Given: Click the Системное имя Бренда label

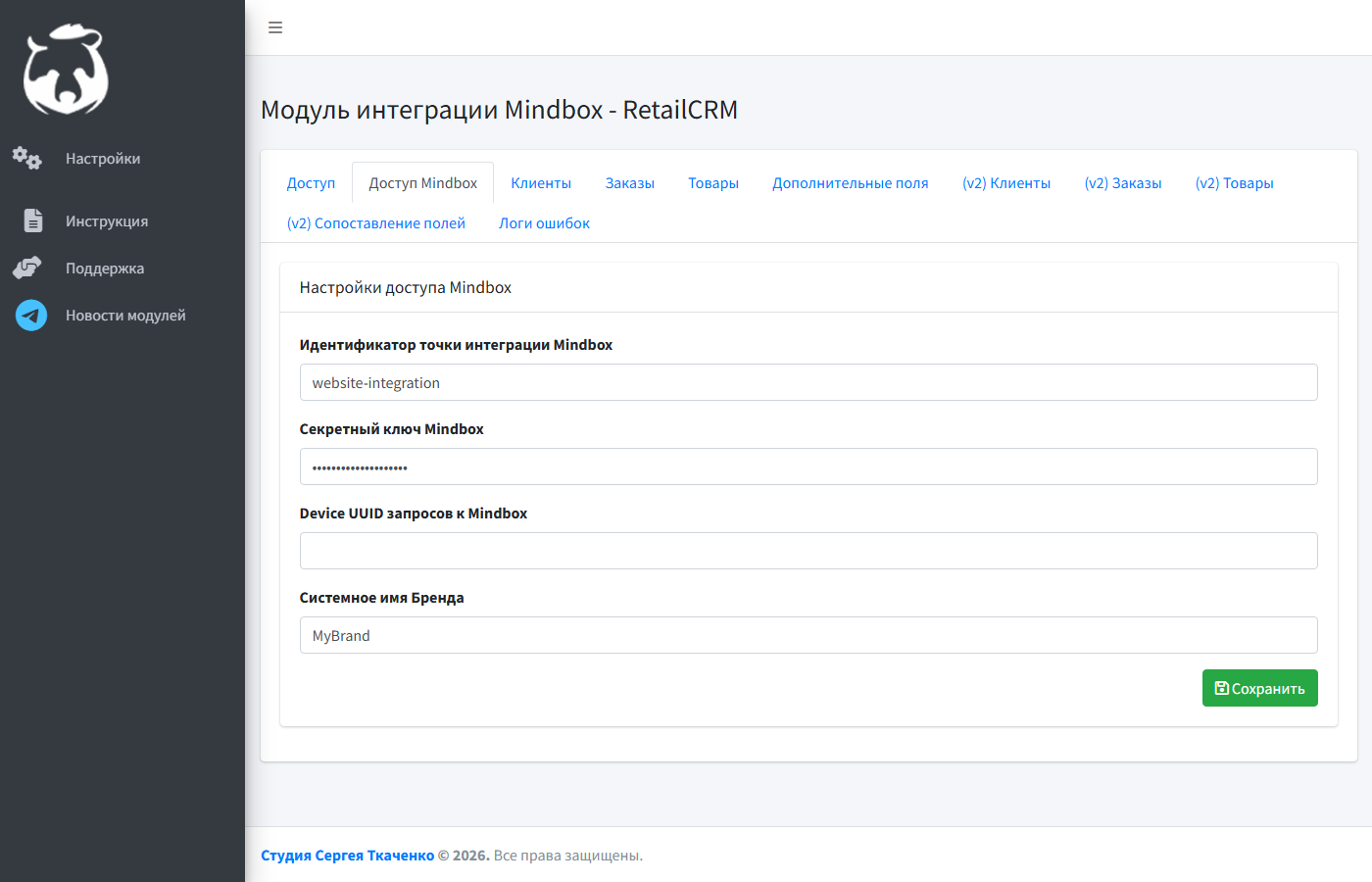Looking at the screenshot, I should tap(382, 598).
